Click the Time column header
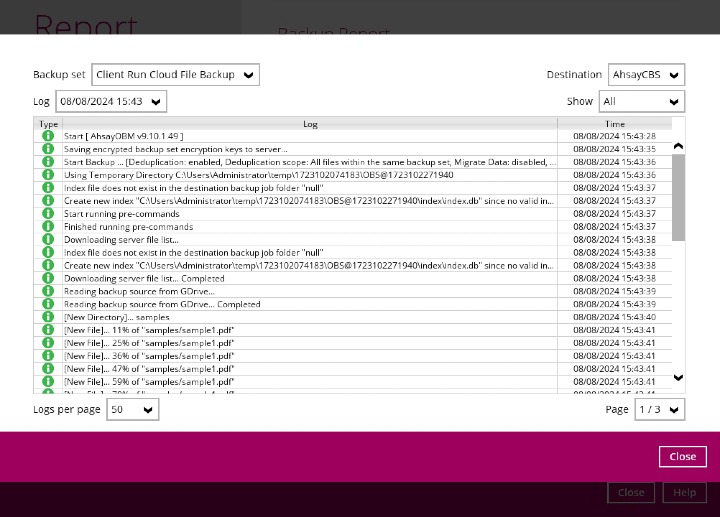 coord(614,123)
